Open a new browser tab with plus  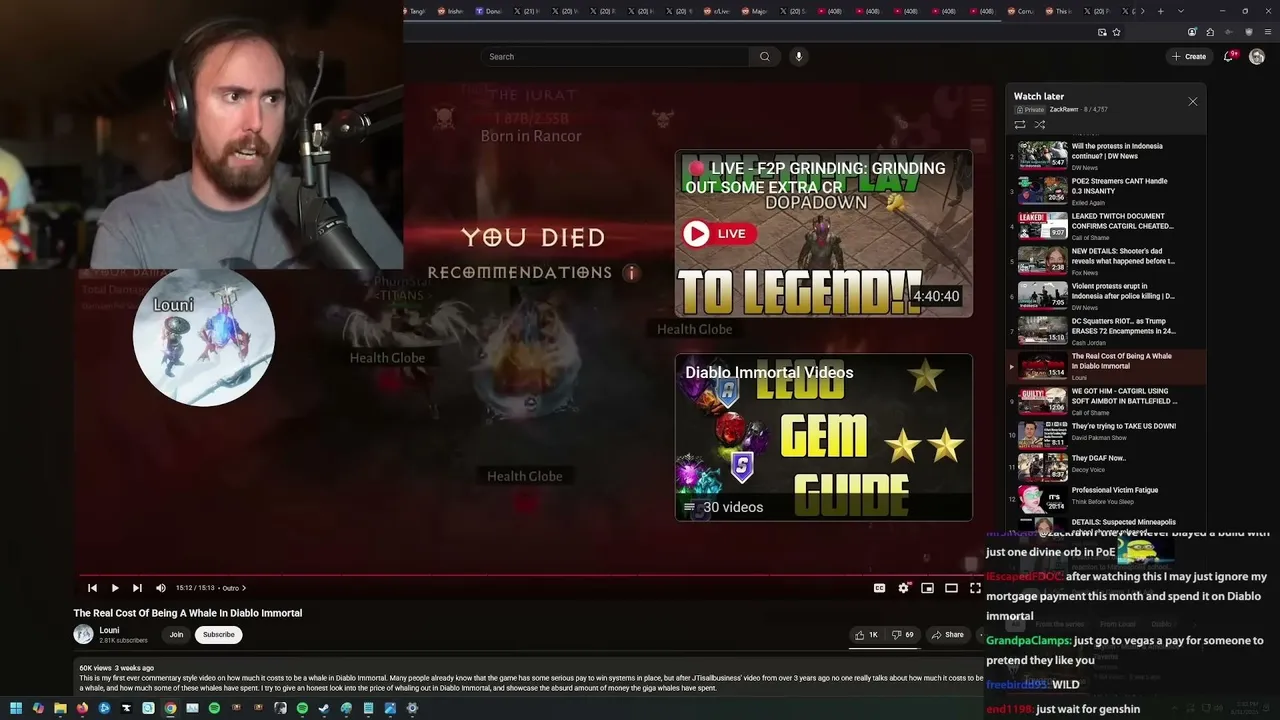coord(1160,11)
